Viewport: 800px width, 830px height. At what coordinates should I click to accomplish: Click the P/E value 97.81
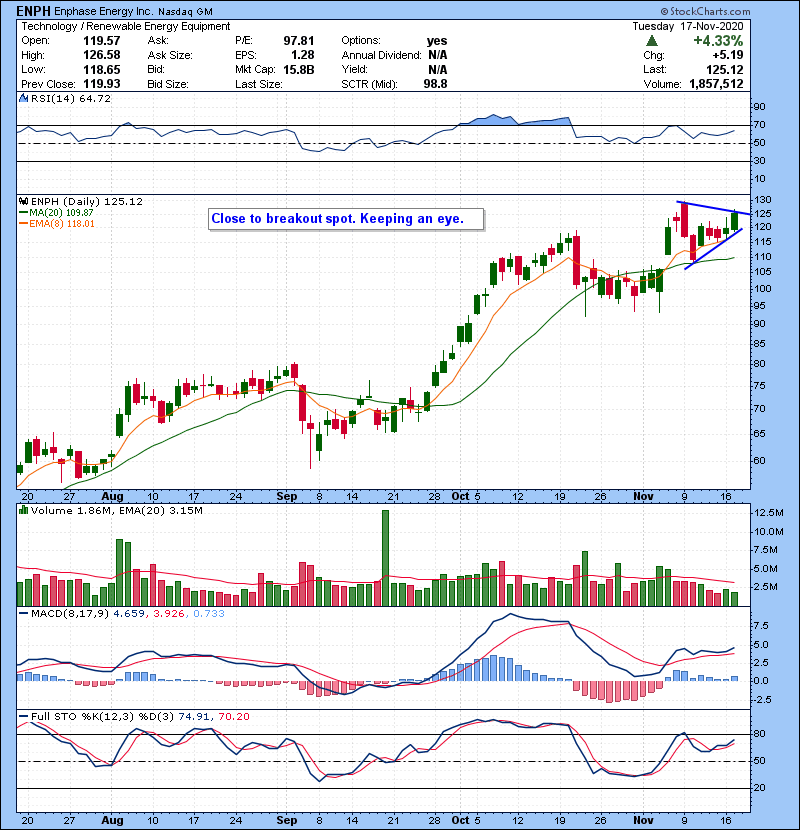[x=299, y=41]
